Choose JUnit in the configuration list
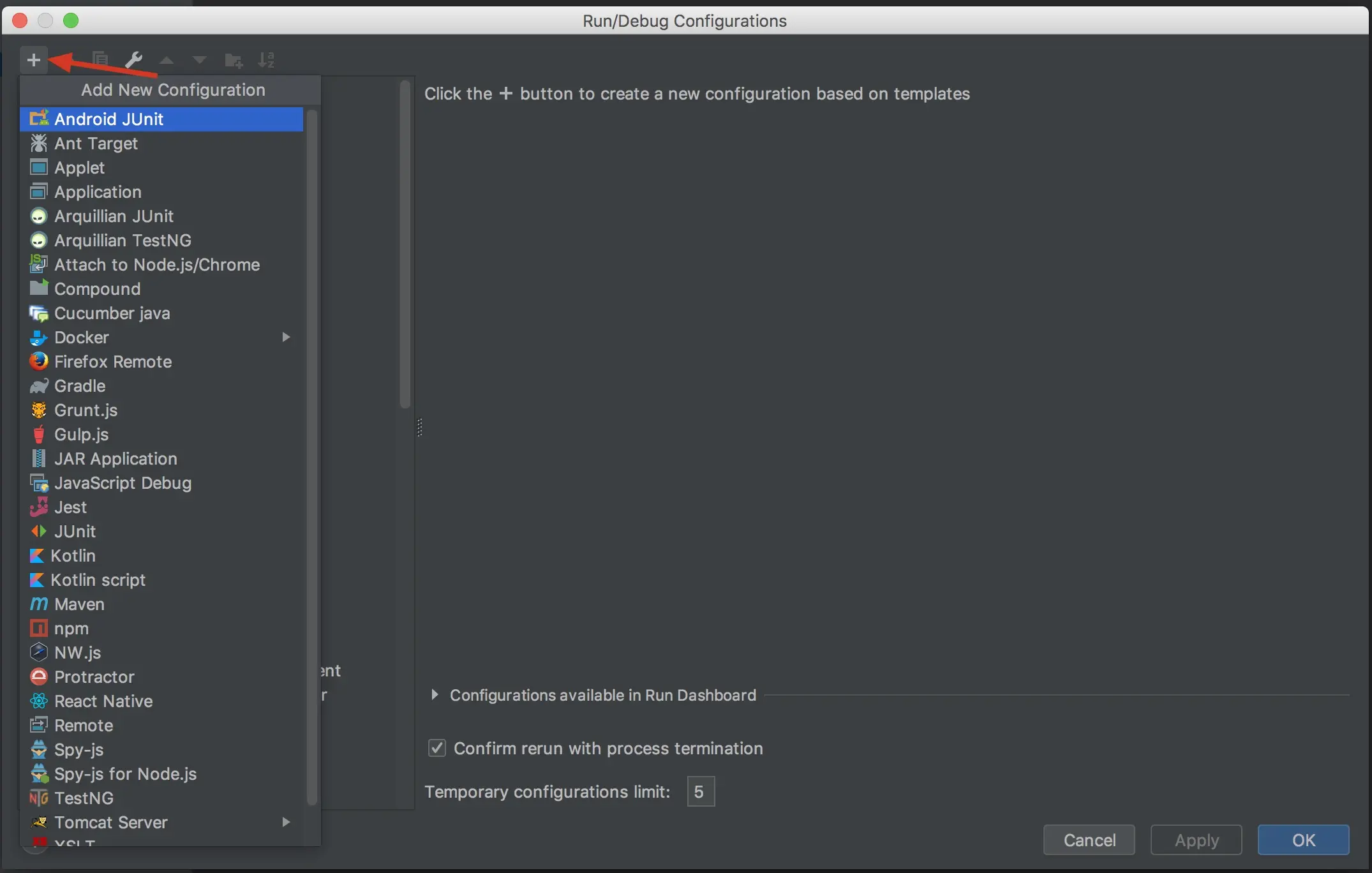 [75, 531]
